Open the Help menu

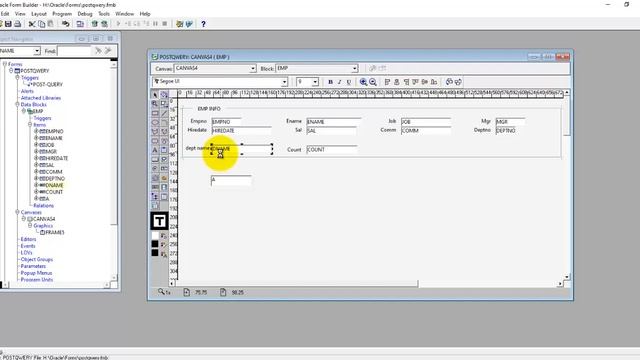145,14
